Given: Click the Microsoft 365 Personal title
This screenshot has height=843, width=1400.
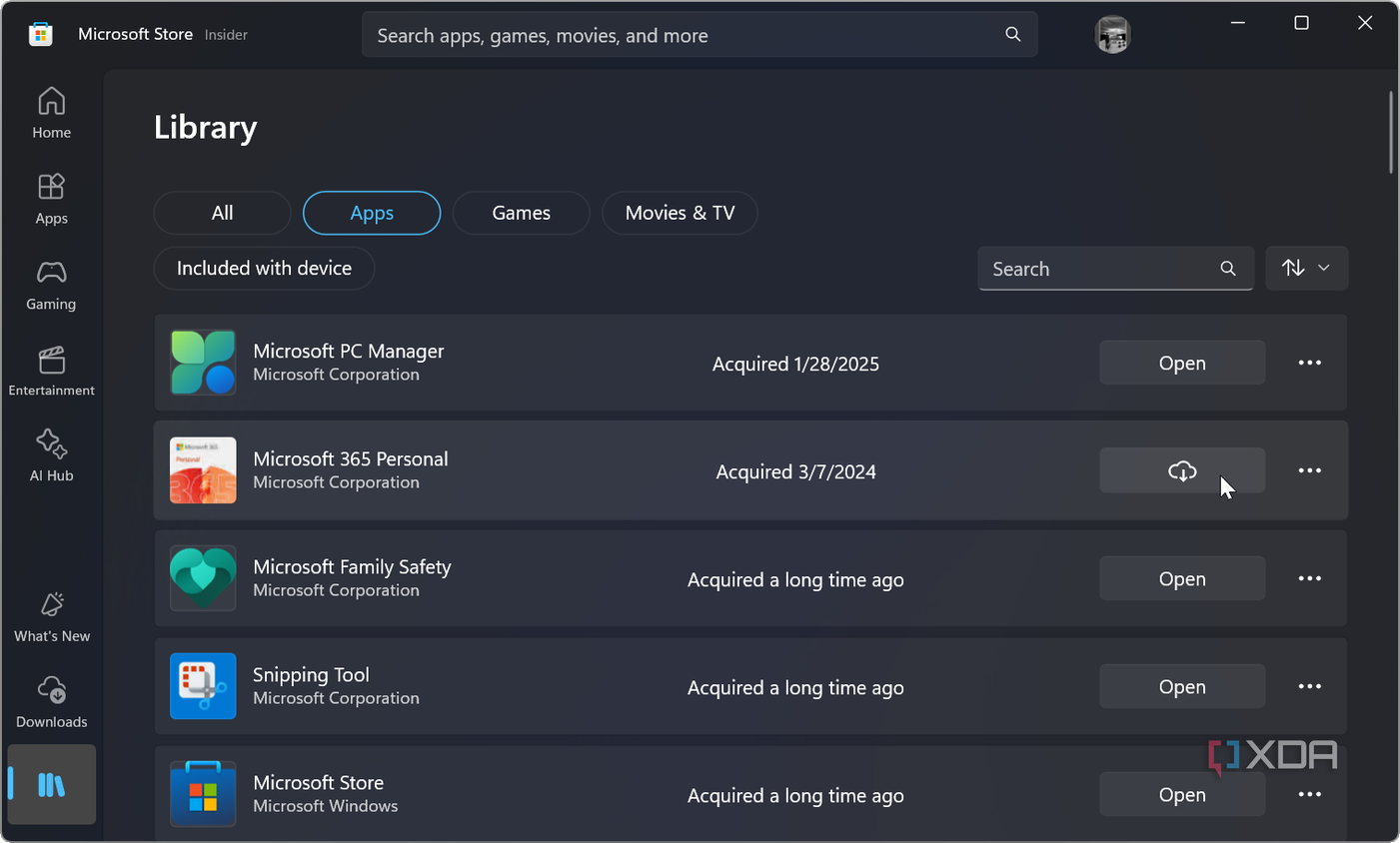Looking at the screenshot, I should click(x=350, y=458).
